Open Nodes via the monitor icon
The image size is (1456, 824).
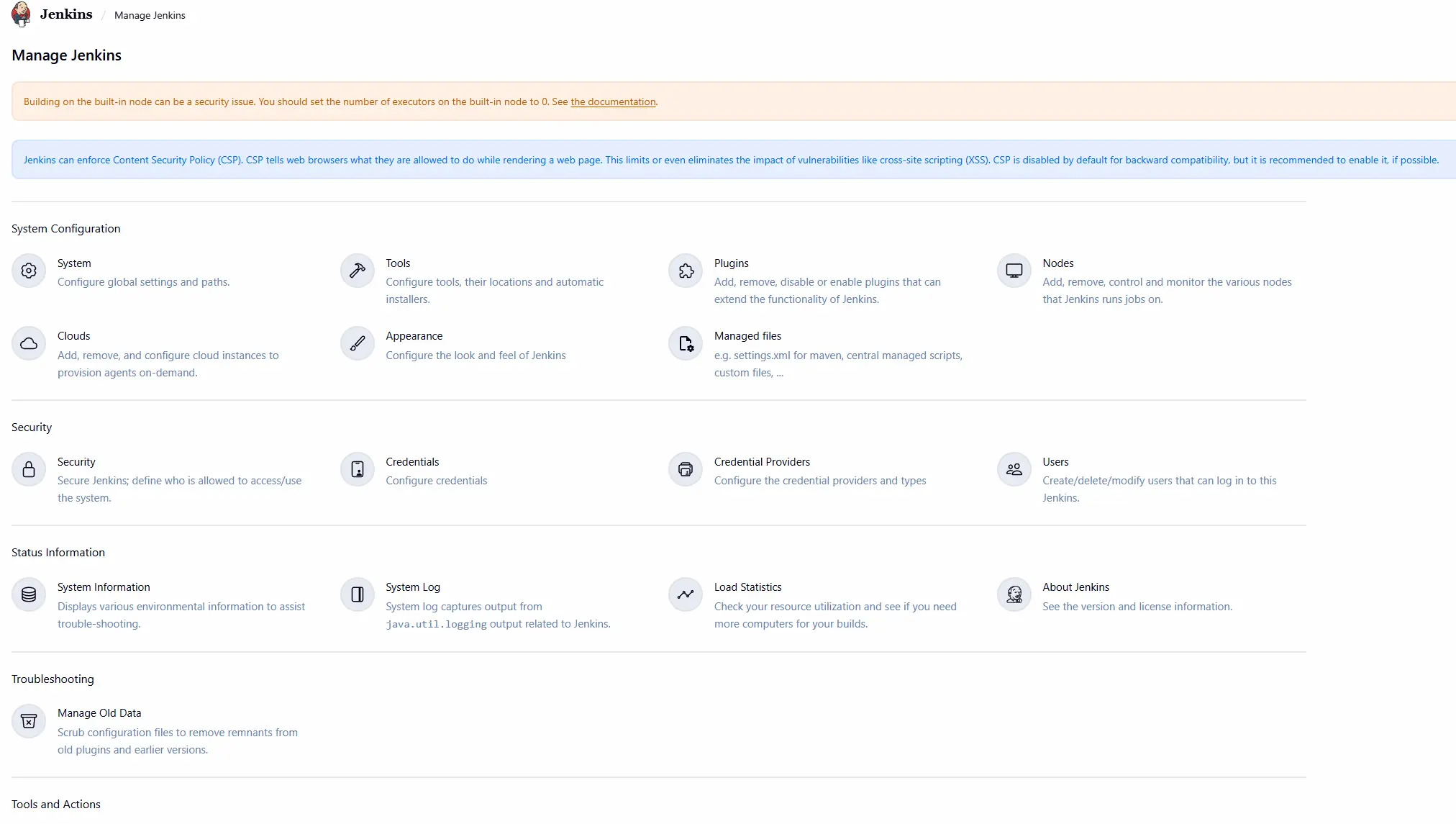(x=1014, y=271)
